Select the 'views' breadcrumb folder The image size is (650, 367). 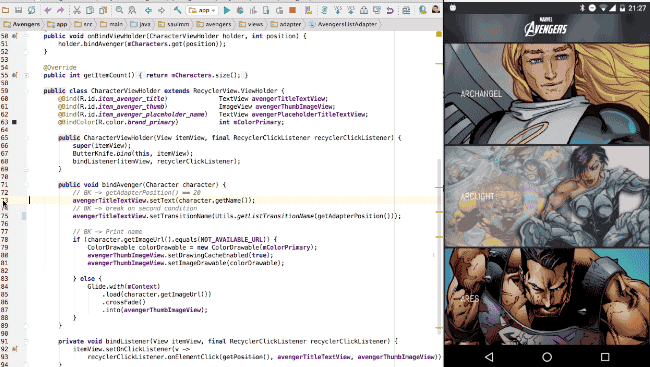(x=251, y=24)
